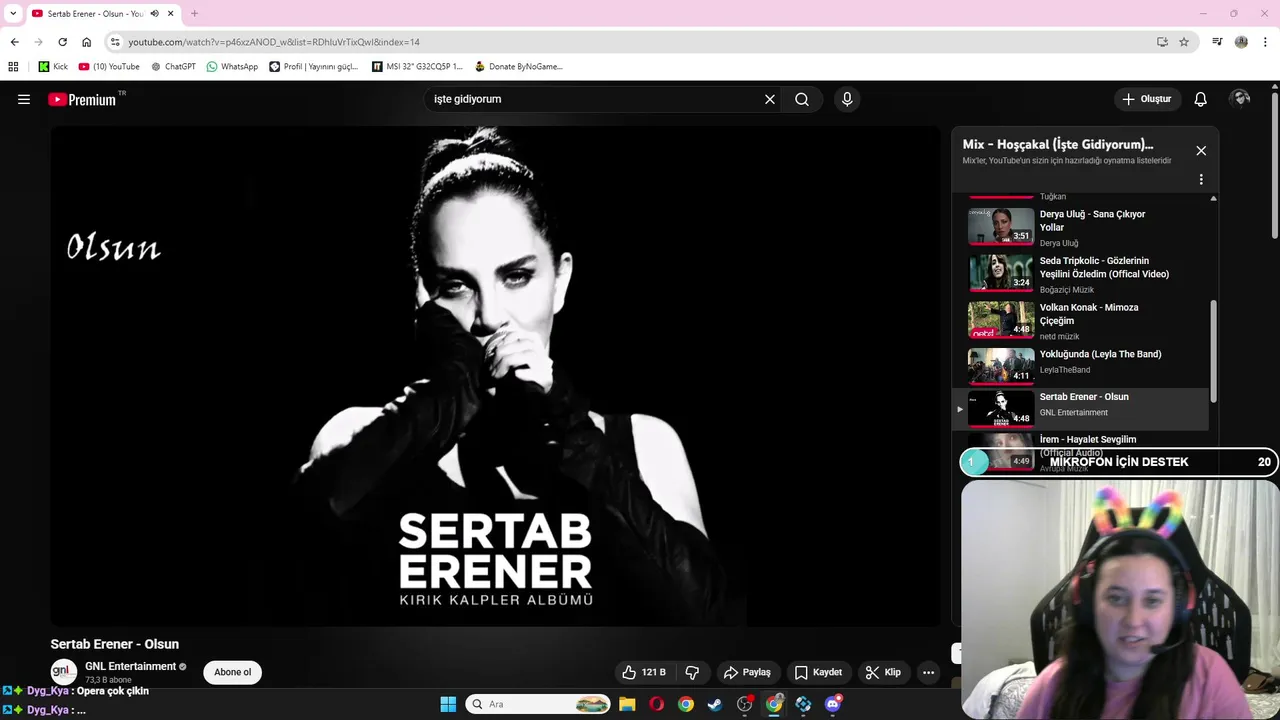Viewport: 1280px width, 720px height.
Task: Subscribe with the Abone ol button
Action: coord(232,672)
